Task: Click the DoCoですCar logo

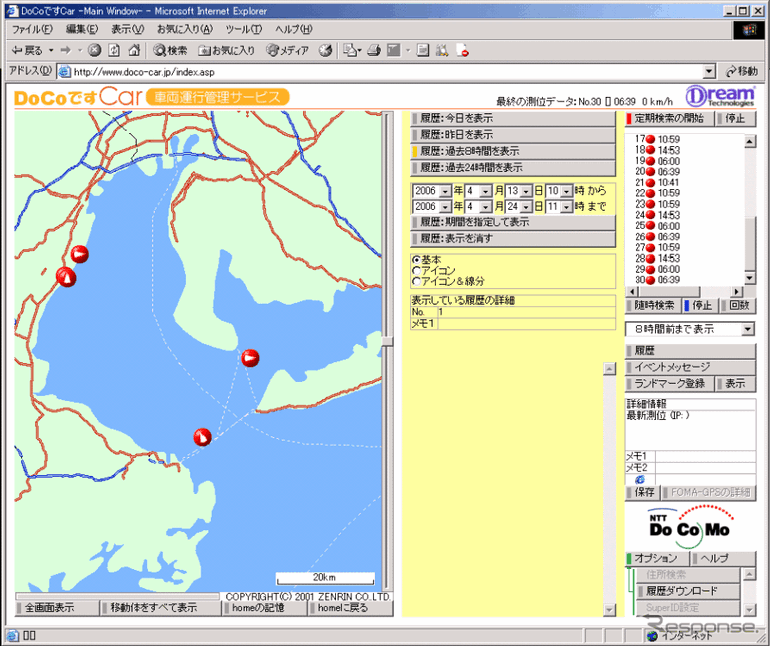Action: click(x=78, y=97)
